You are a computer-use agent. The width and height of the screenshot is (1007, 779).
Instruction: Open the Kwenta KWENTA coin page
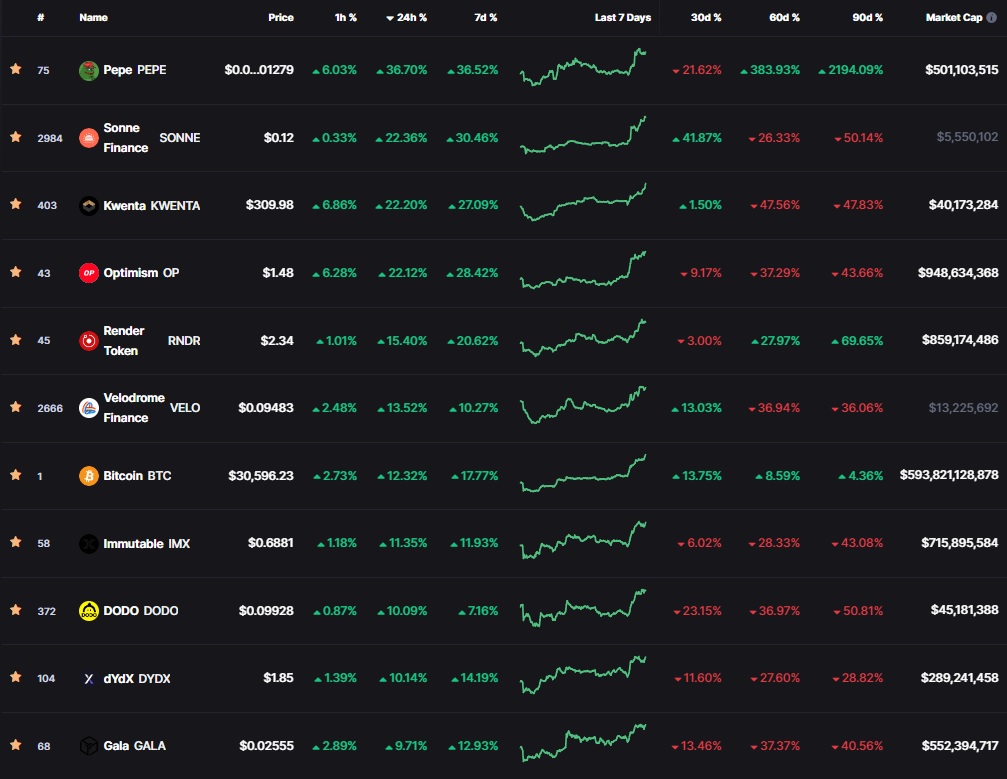pos(152,206)
